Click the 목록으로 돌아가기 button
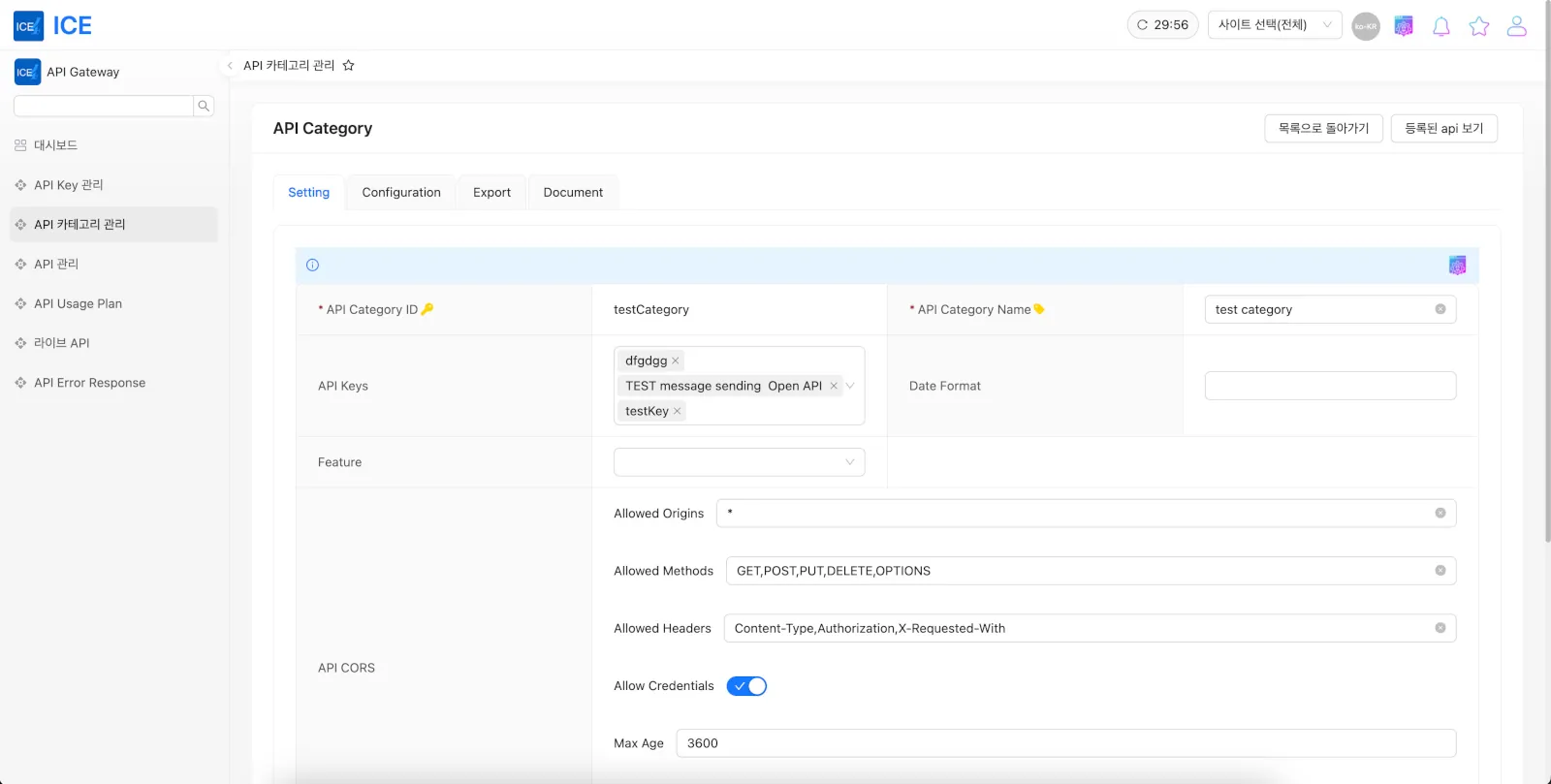1551x784 pixels. (1323, 128)
